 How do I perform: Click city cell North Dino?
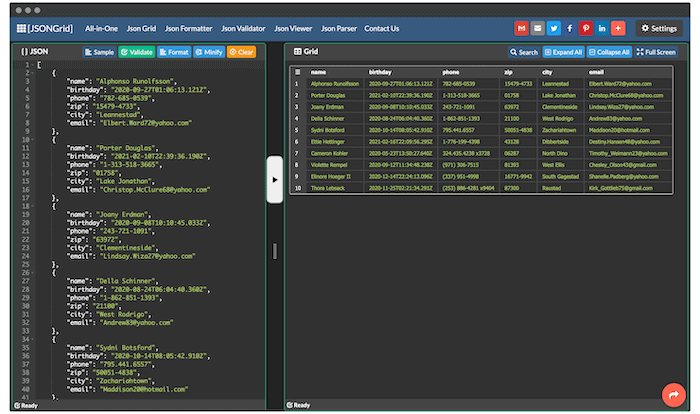pos(560,153)
